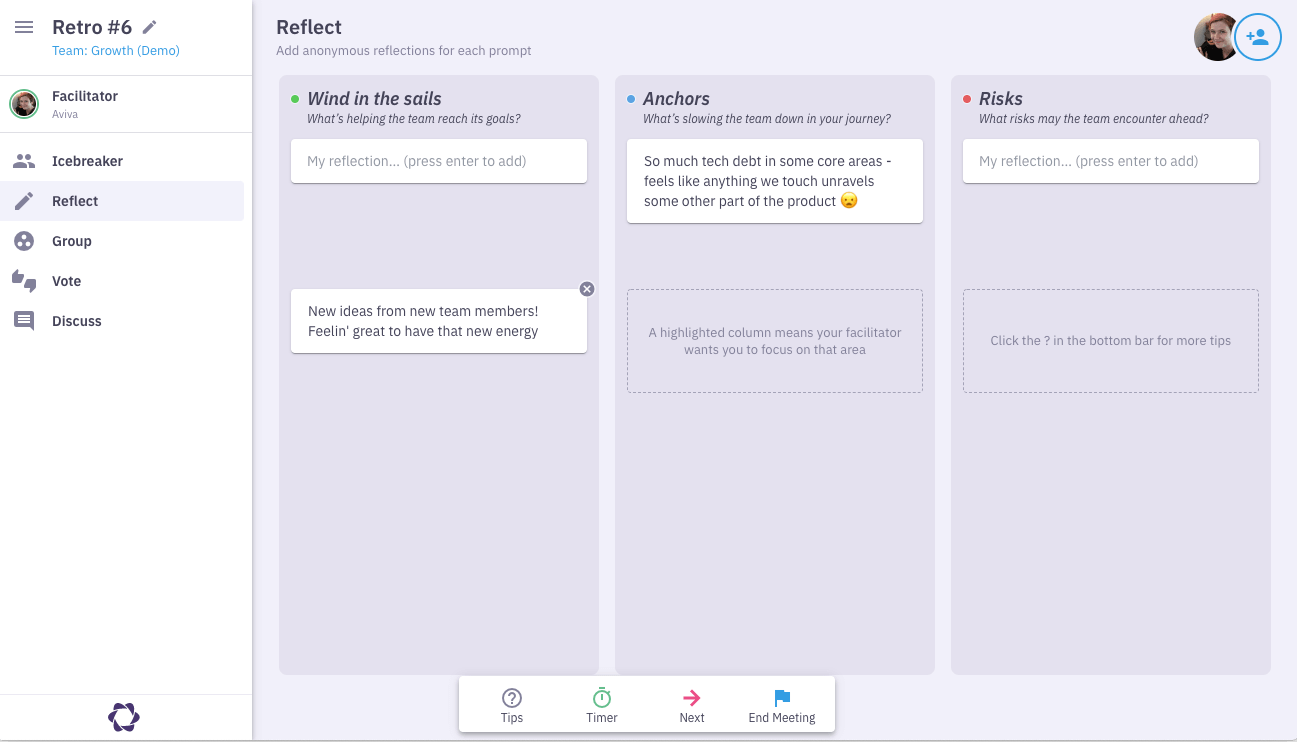1297x742 pixels.
Task: Type in Wind in the sails reflection field
Action: tap(438, 161)
